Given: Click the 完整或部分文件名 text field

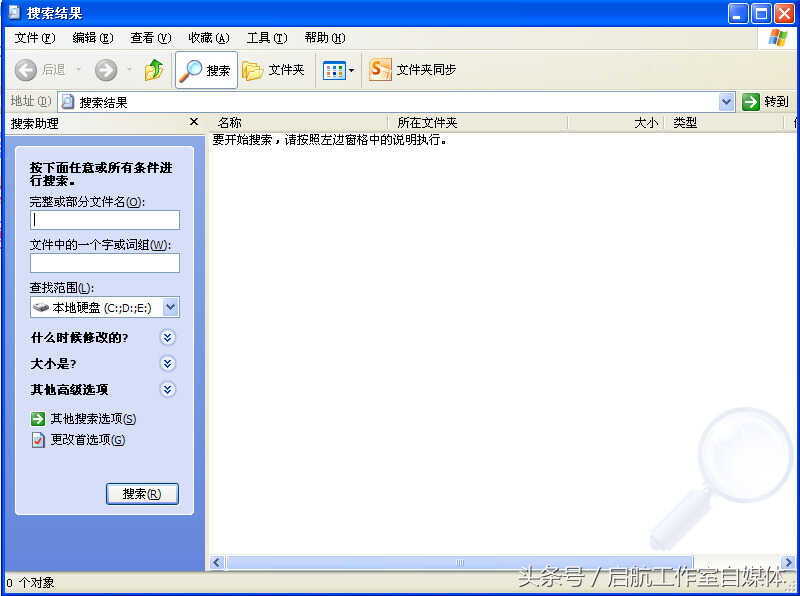Looking at the screenshot, I should tap(105, 220).
